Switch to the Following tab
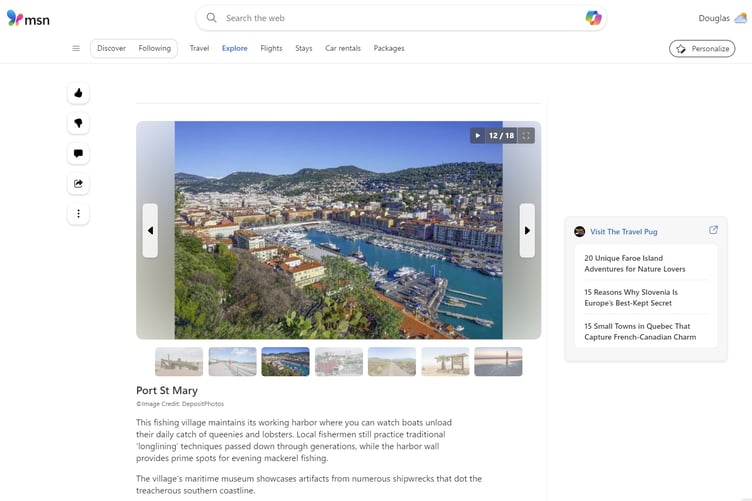 pos(154,48)
